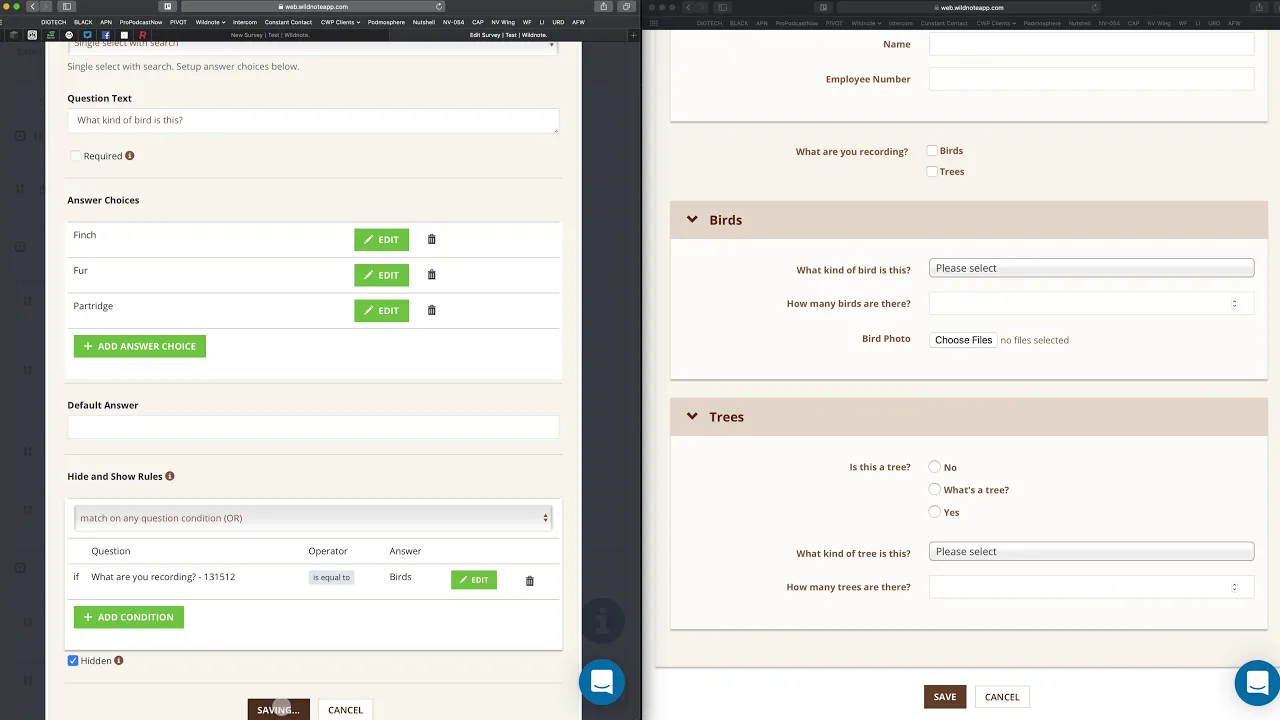1280x720 pixels.
Task: Open the Intercom chat bubble in right window
Action: tap(1258, 683)
